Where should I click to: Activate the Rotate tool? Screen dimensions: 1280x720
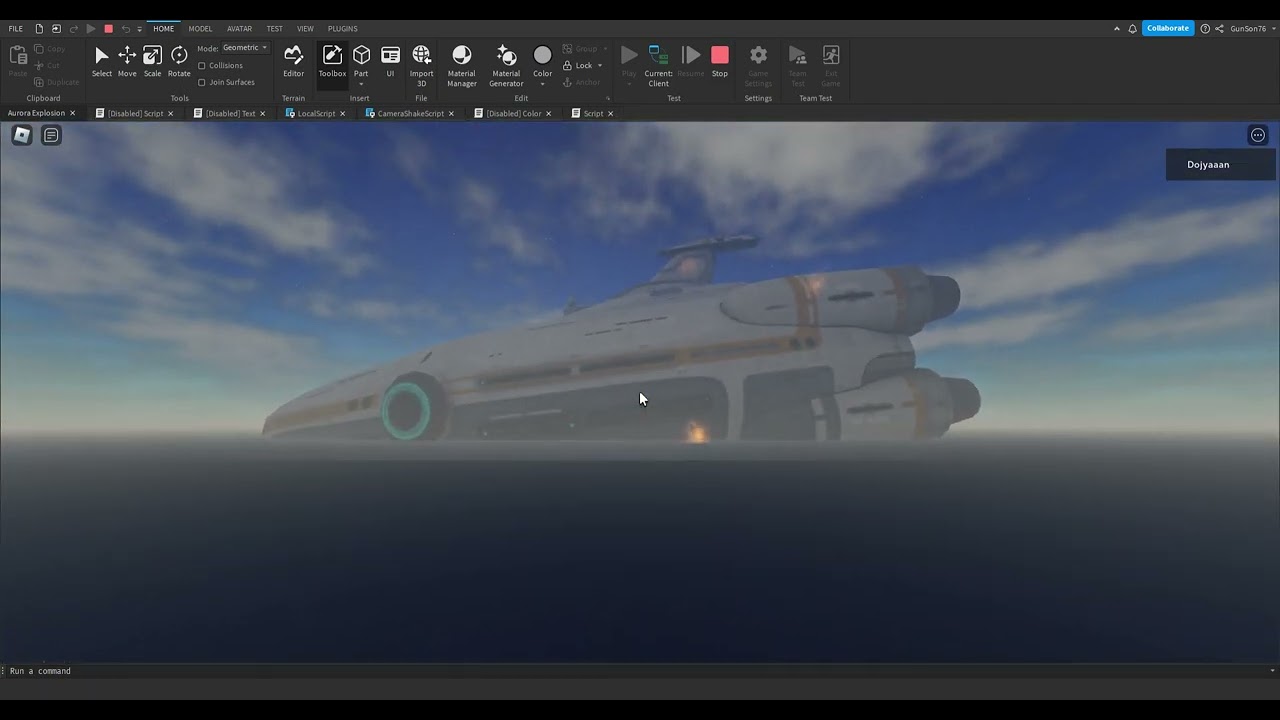pos(179,61)
